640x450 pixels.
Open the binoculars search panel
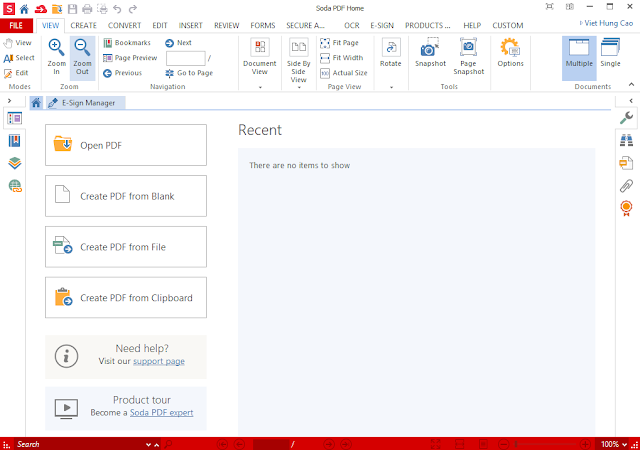click(x=626, y=140)
